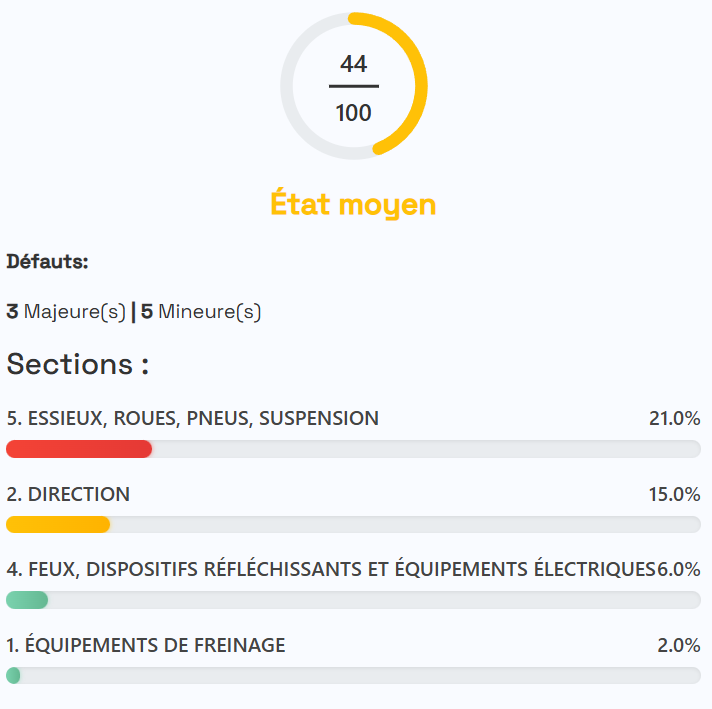
Task: Open the 2. Direction section
Action: tap(68, 494)
